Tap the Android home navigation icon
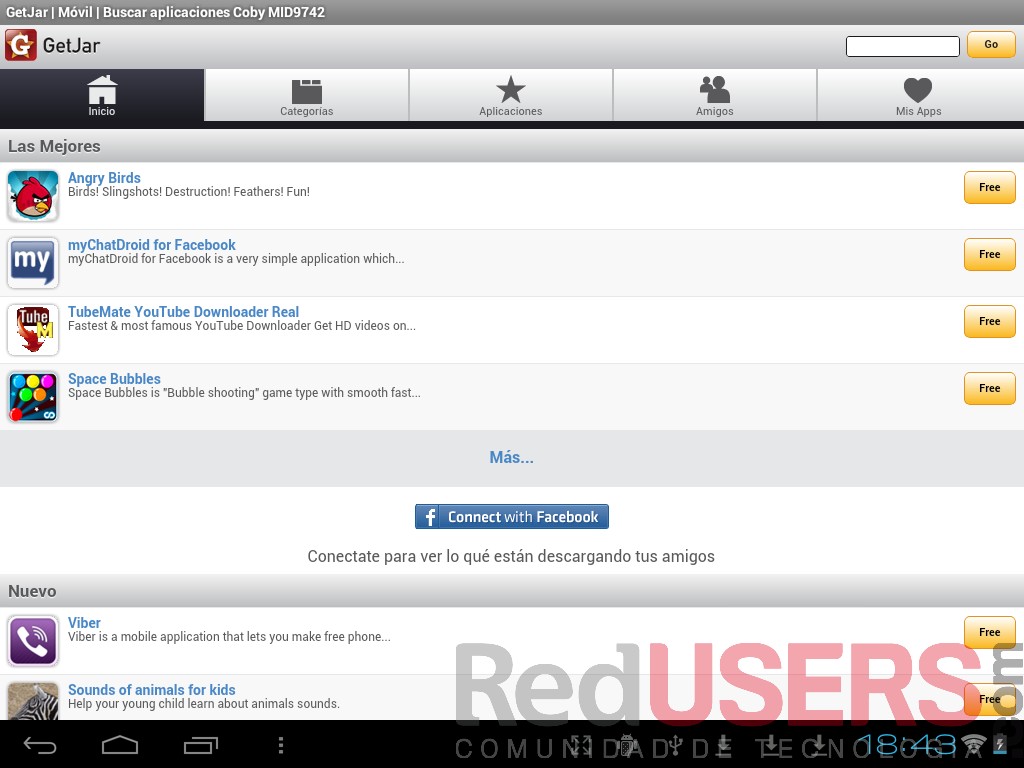The image size is (1024, 768). (120, 745)
